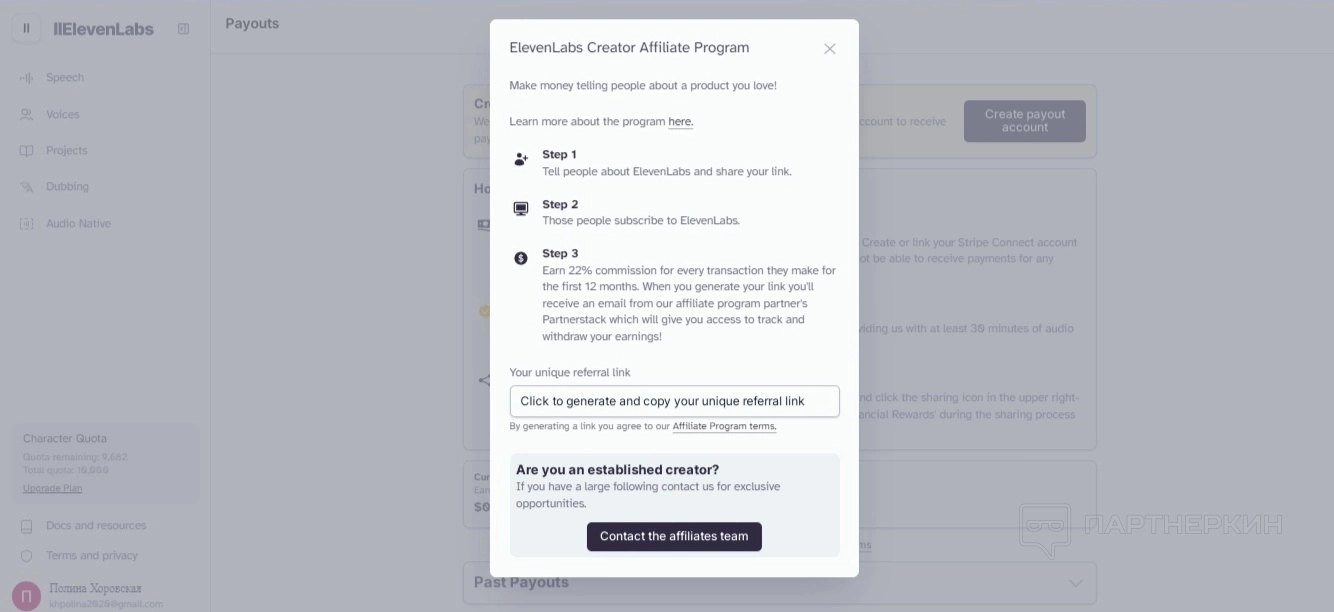Screen dimensions: 1334x612
Task: Collapse the sidebar with the panel icon
Action: click(x=183, y=29)
